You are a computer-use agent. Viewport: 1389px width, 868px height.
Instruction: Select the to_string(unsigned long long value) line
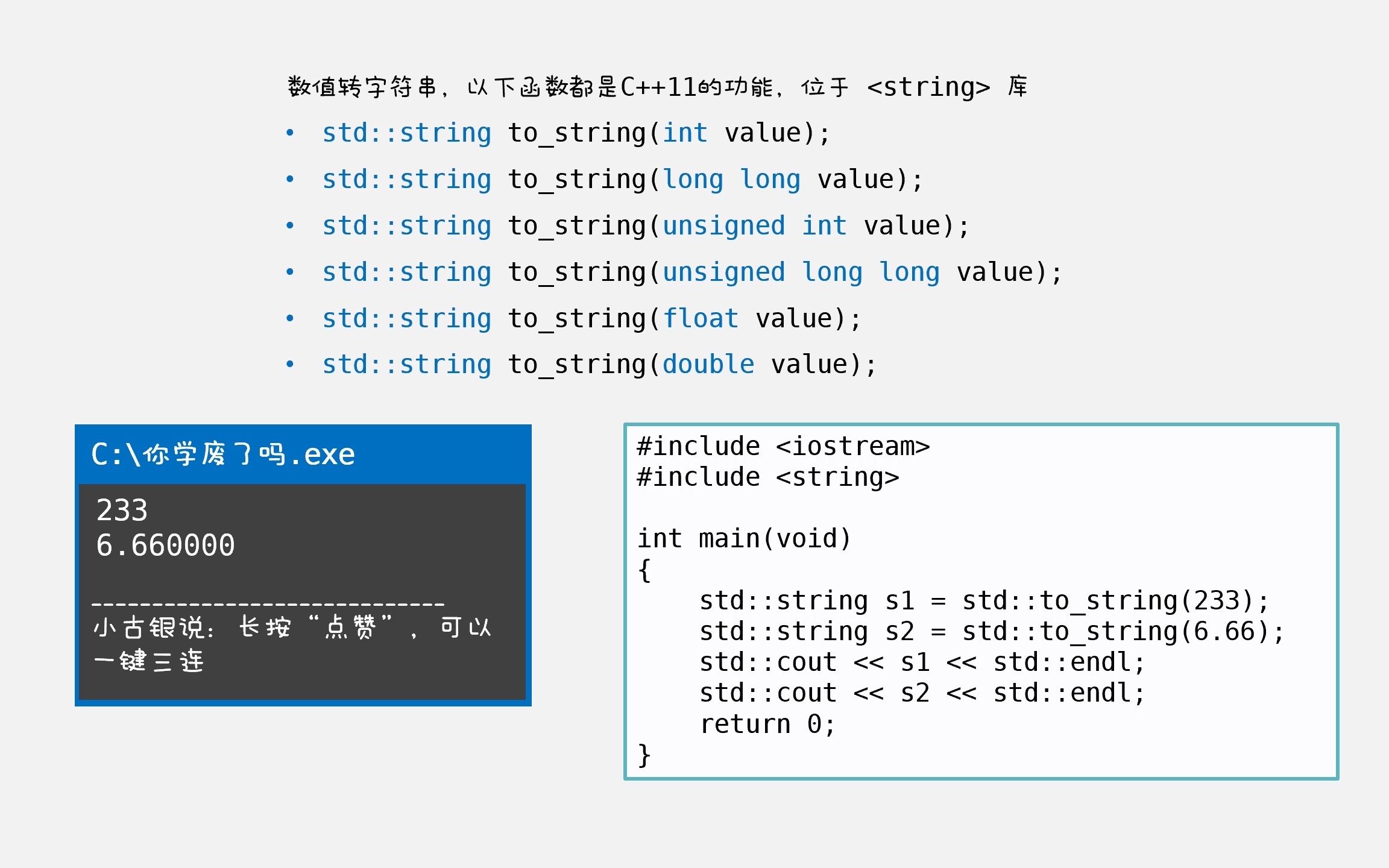[x=691, y=272]
